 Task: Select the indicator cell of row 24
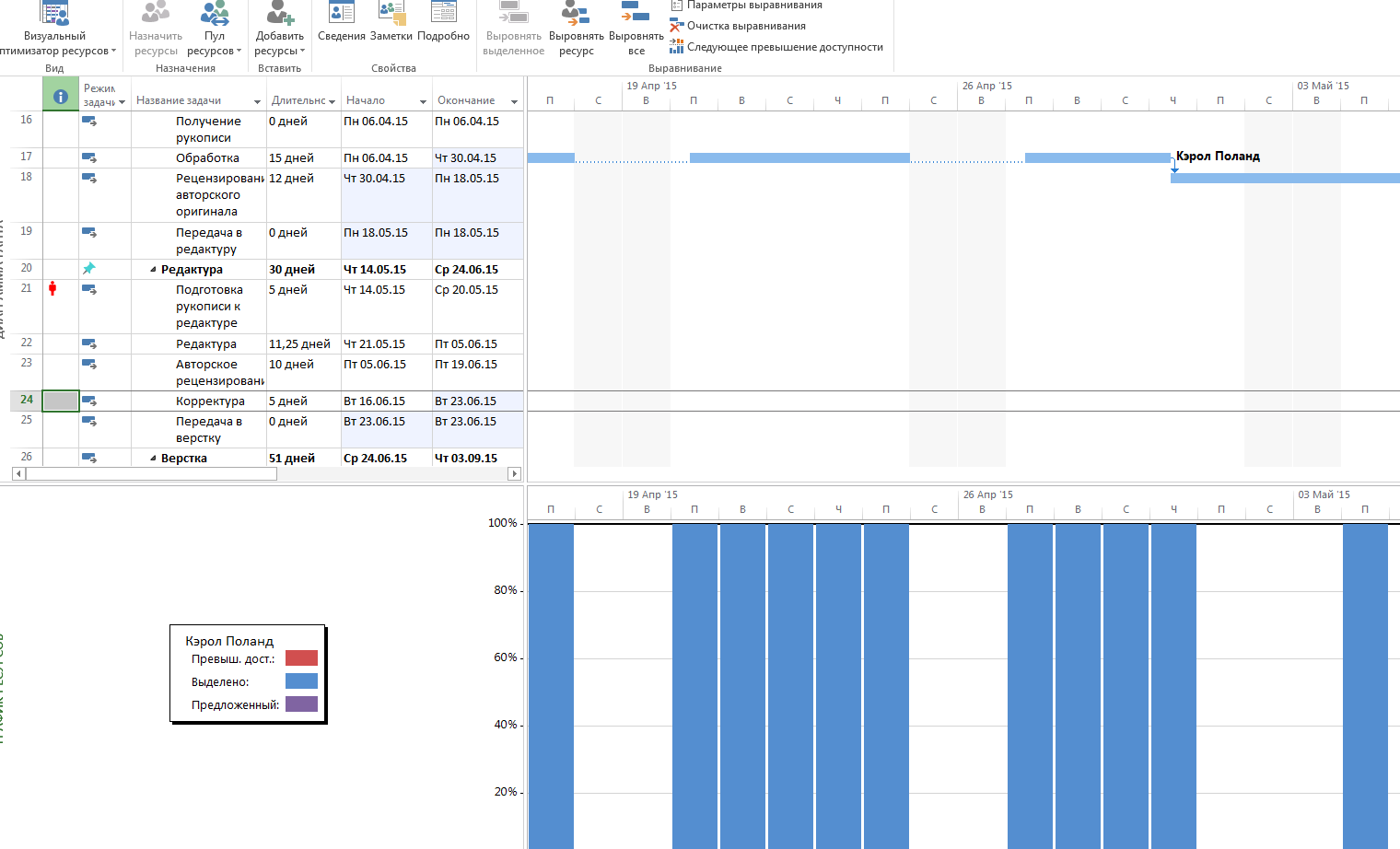tap(61, 401)
